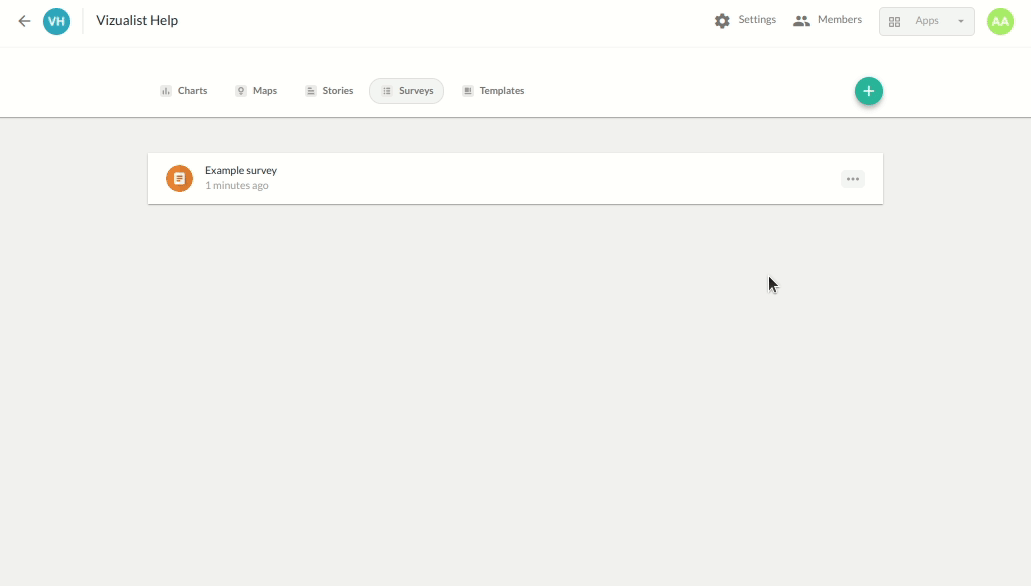Click the Settings gear icon

tap(722, 21)
